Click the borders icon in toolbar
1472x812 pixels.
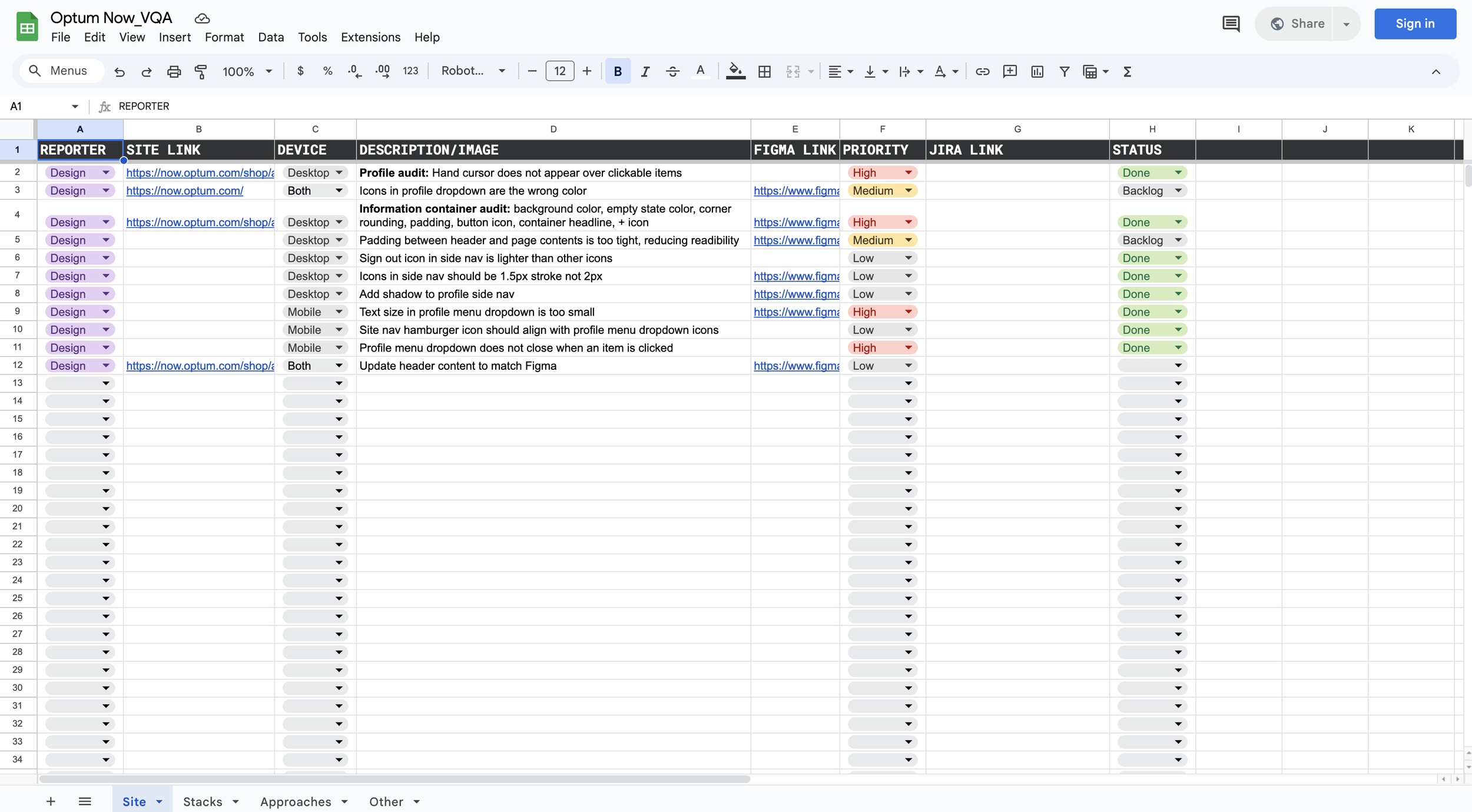tap(764, 71)
